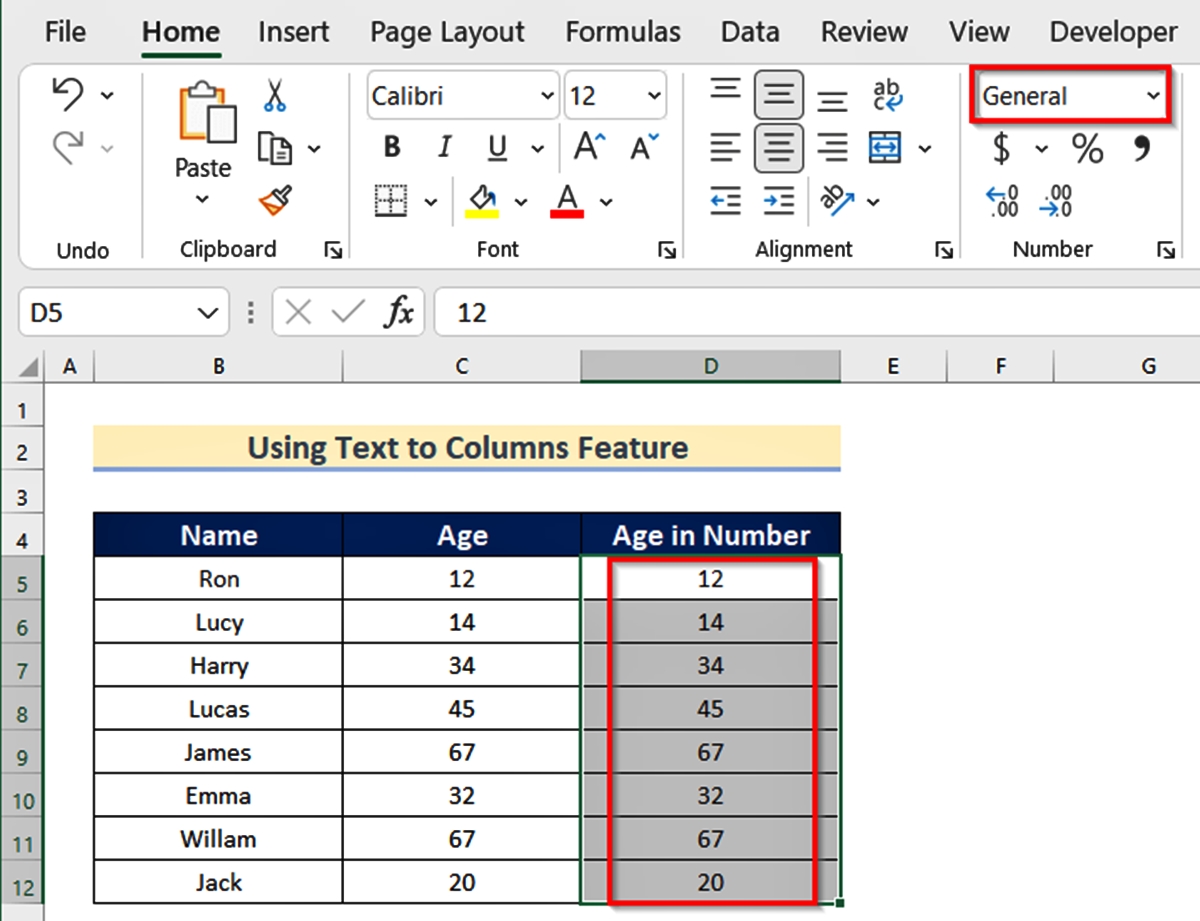
Task: Click the Insert Function fx icon
Action: coord(399,313)
